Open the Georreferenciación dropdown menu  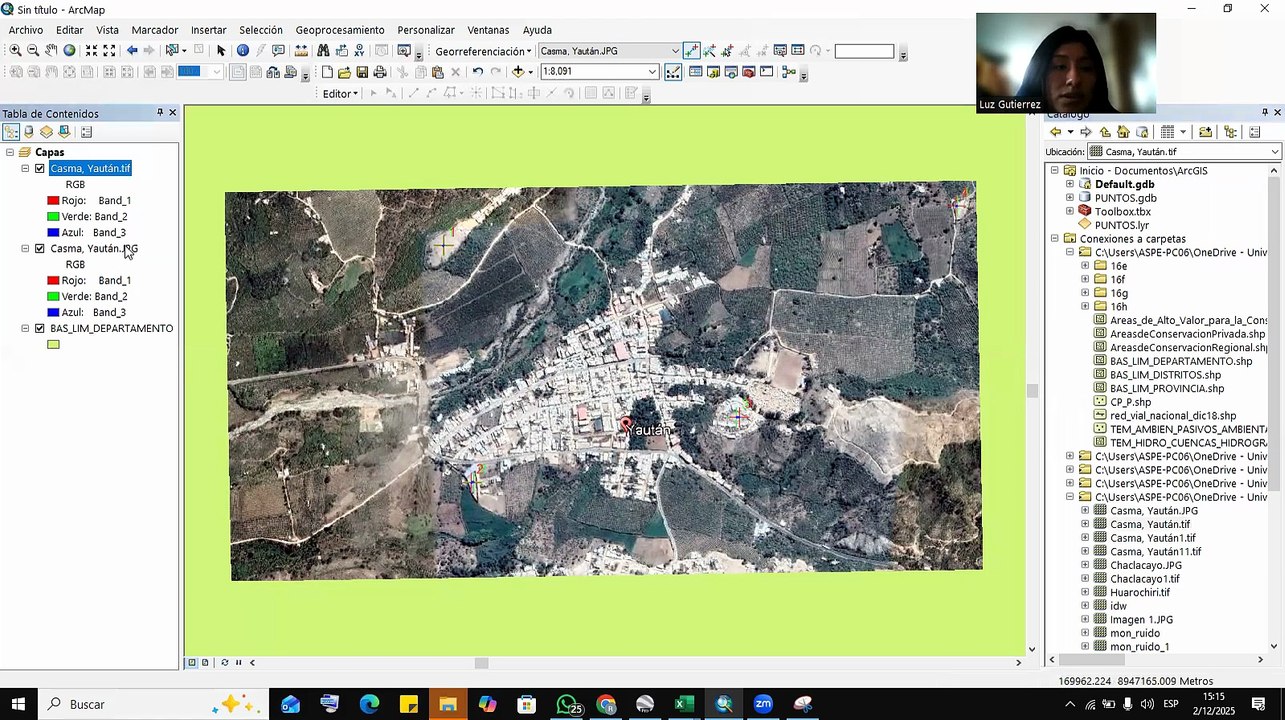(x=483, y=51)
